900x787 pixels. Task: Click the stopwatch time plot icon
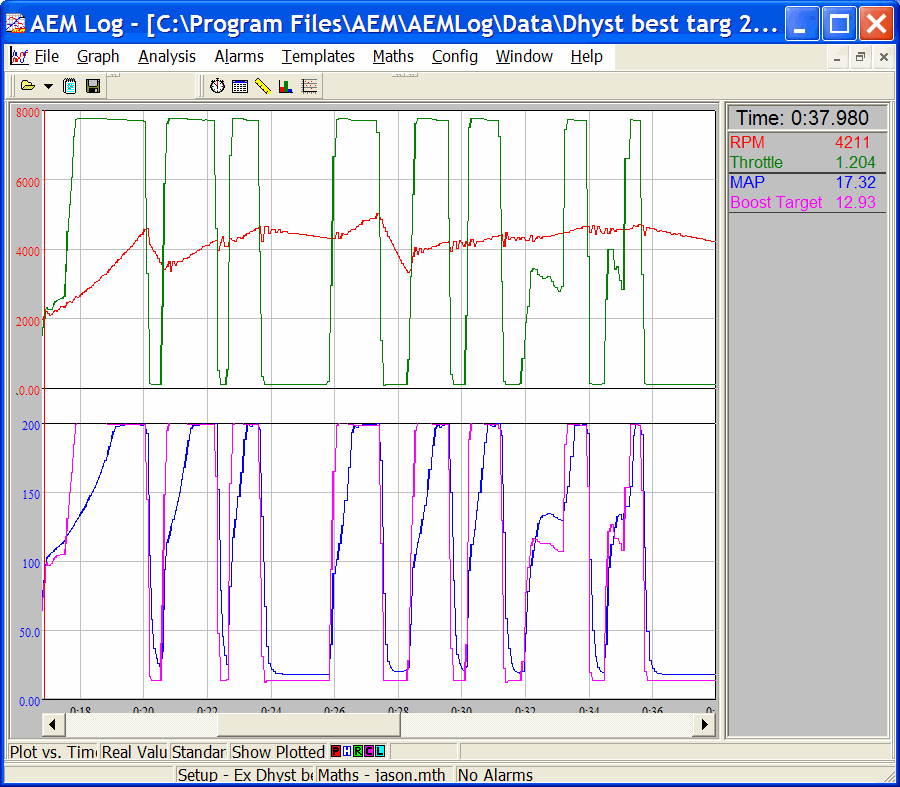point(217,86)
